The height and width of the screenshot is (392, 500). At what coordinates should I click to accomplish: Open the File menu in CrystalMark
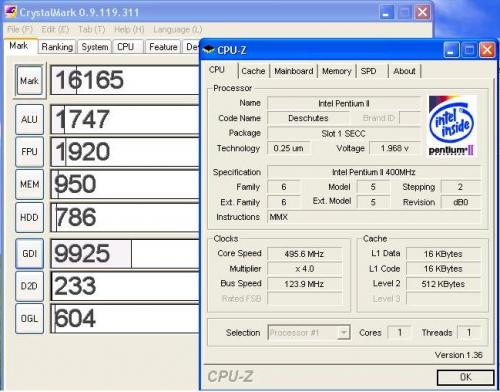[x=20, y=29]
